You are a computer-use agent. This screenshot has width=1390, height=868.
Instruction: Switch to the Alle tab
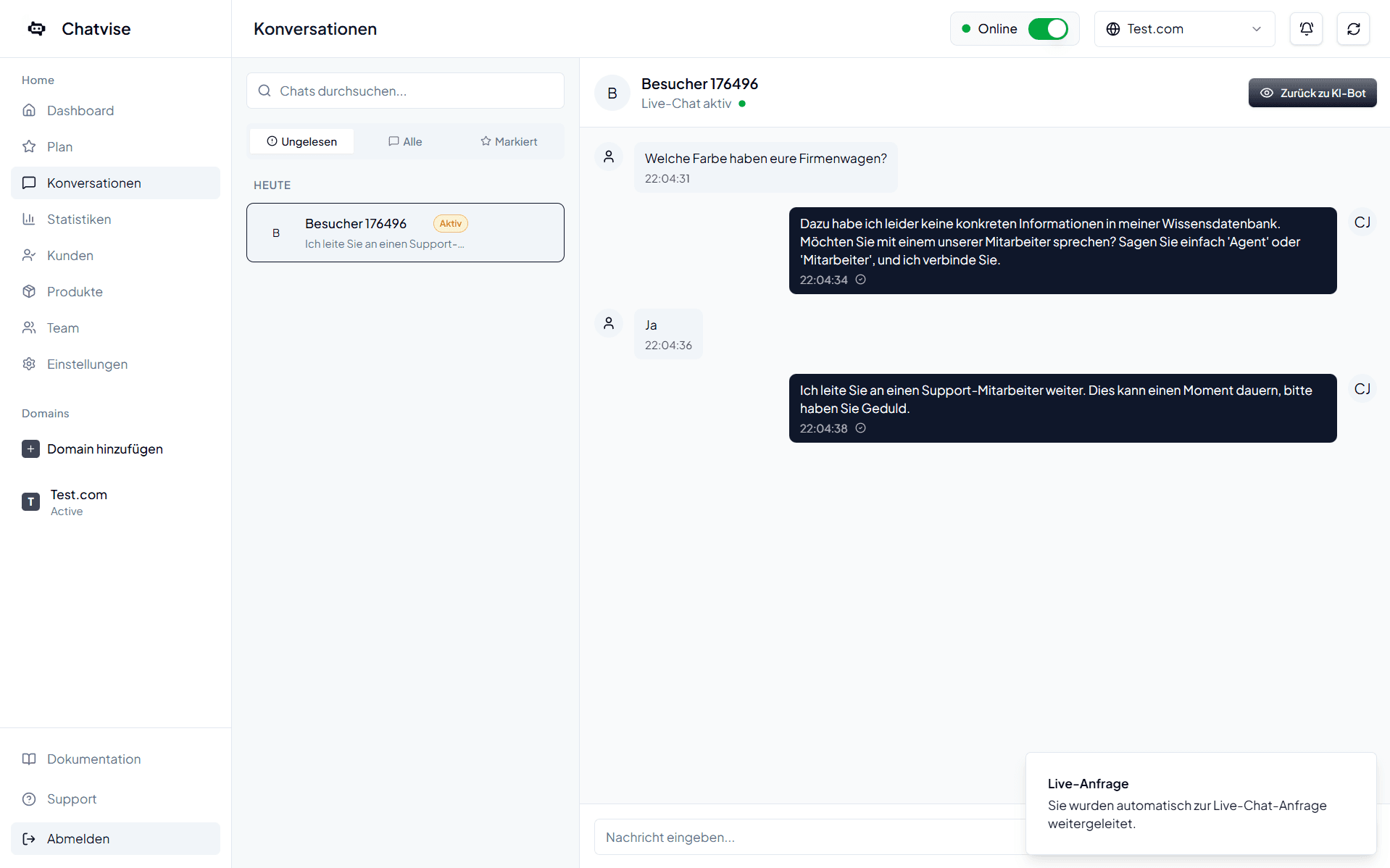coord(405,142)
